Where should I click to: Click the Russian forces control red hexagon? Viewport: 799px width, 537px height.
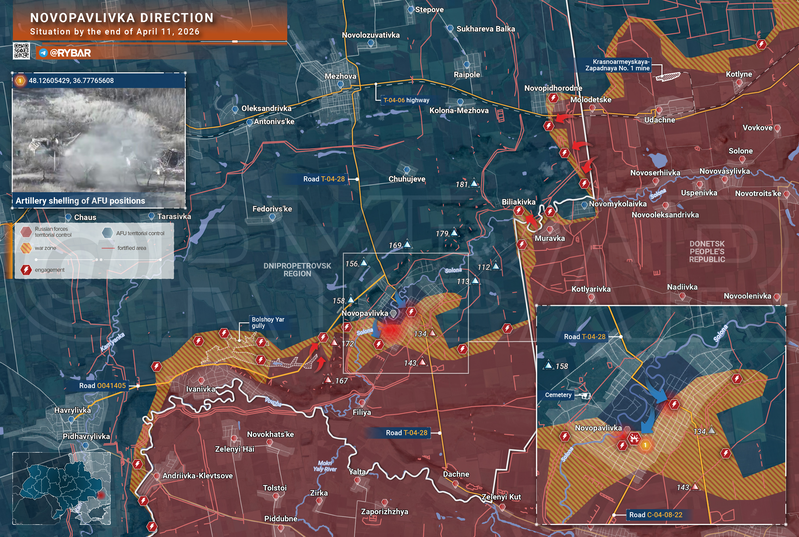point(26,232)
